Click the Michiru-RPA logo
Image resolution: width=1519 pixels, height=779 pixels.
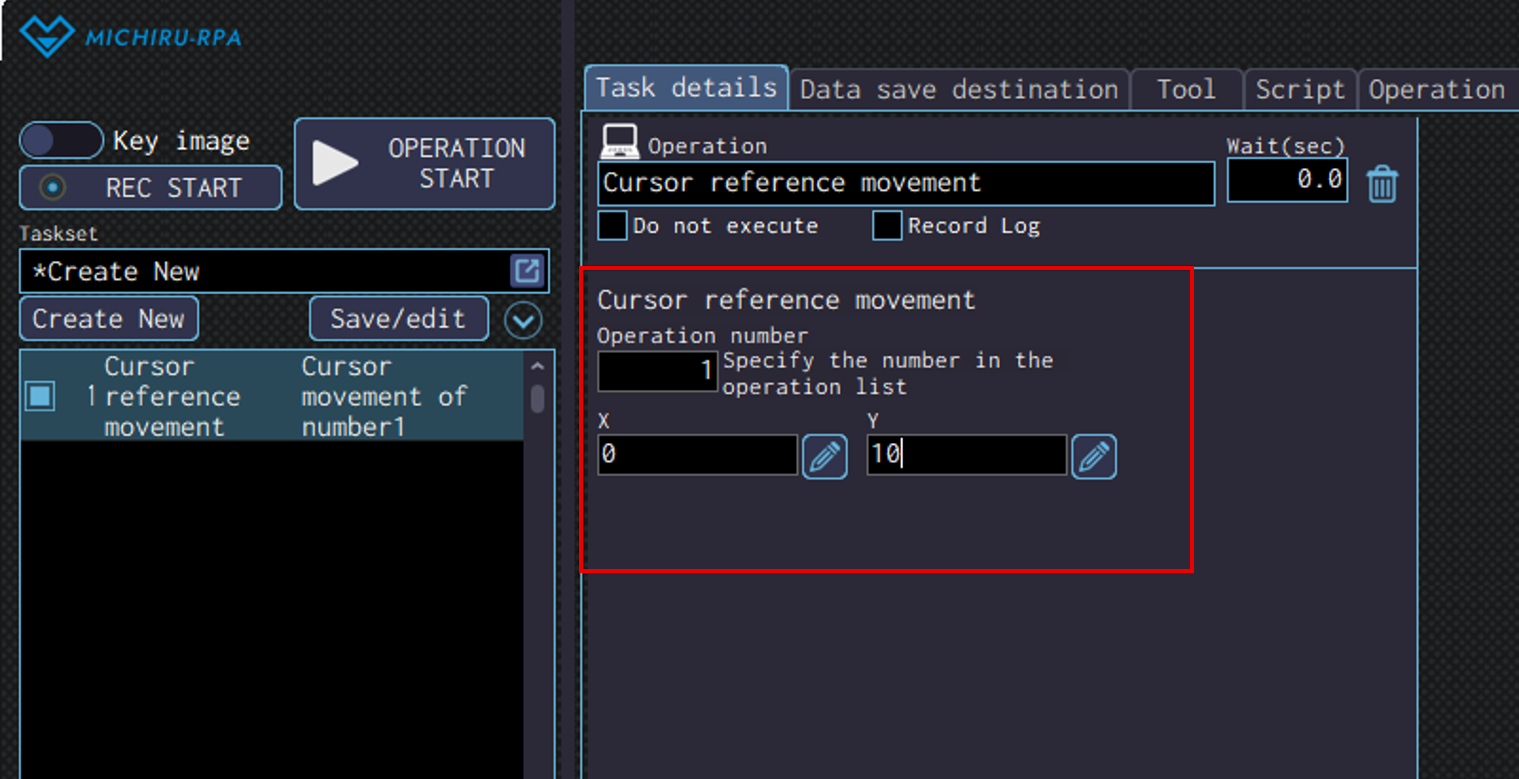click(x=131, y=37)
